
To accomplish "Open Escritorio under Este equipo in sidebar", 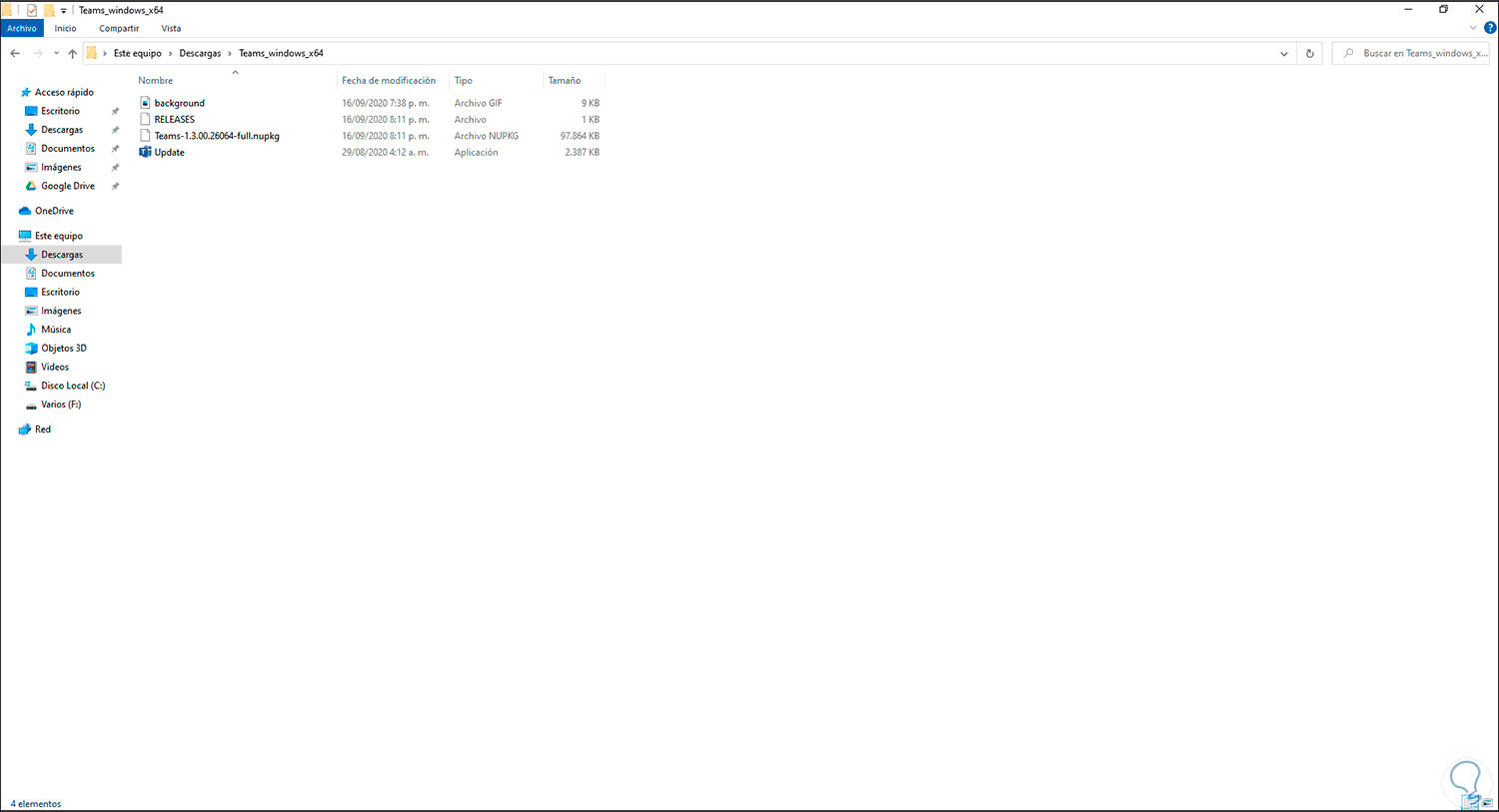I will coord(61,293).
